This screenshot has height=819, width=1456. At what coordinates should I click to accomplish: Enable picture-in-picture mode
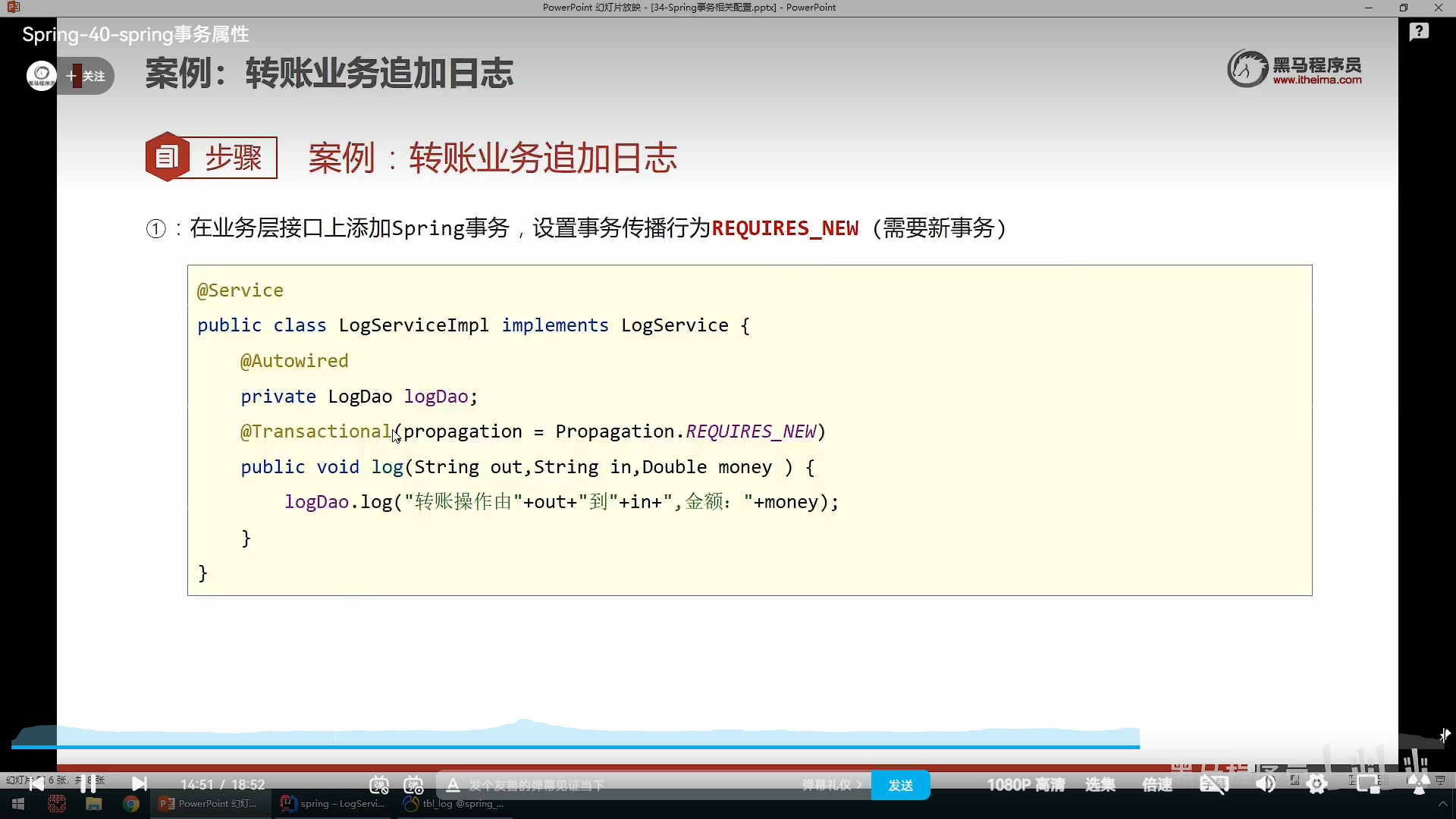tap(1368, 785)
